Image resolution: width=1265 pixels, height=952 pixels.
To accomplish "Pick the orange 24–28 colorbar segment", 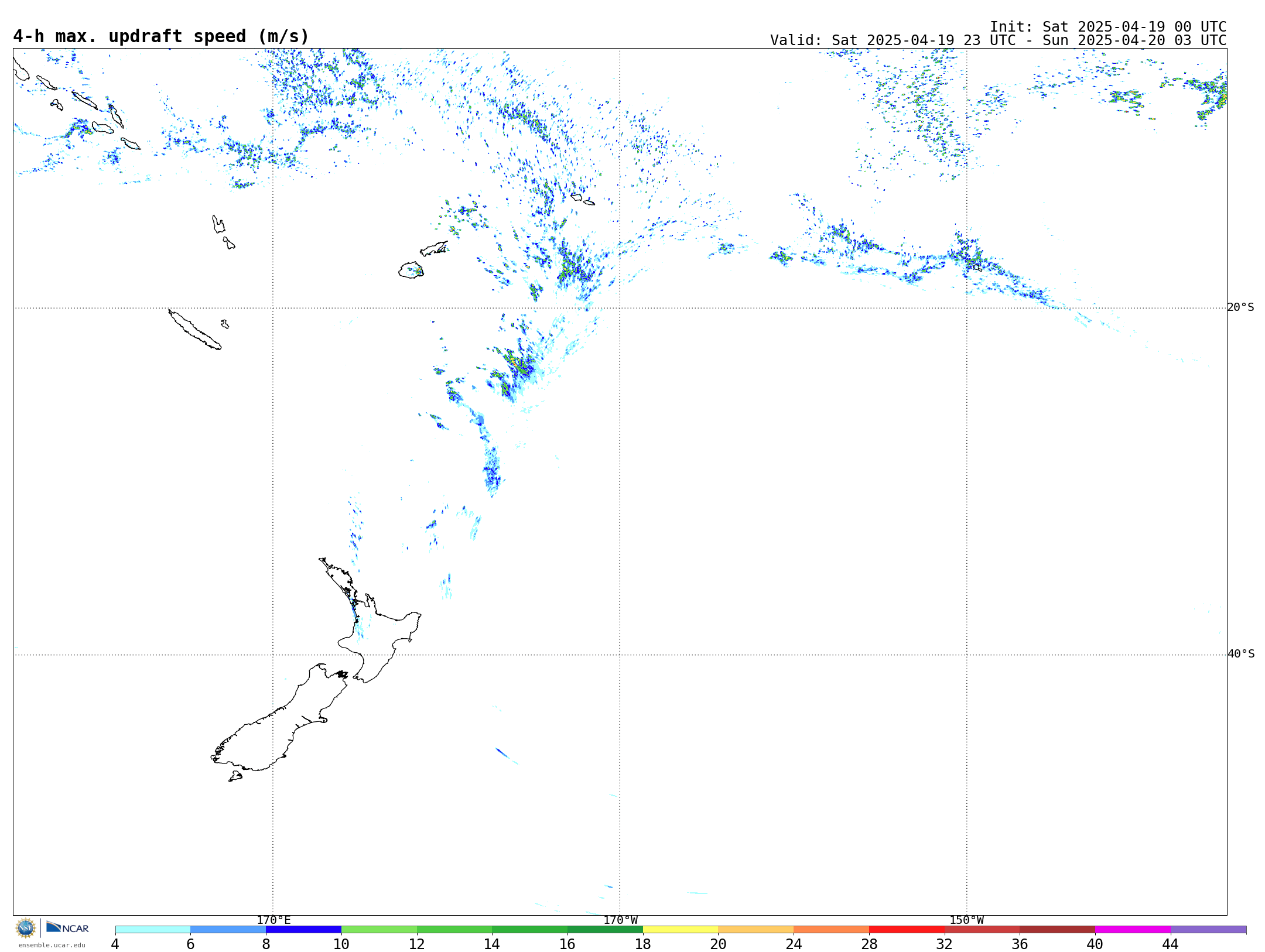I will [831, 930].
